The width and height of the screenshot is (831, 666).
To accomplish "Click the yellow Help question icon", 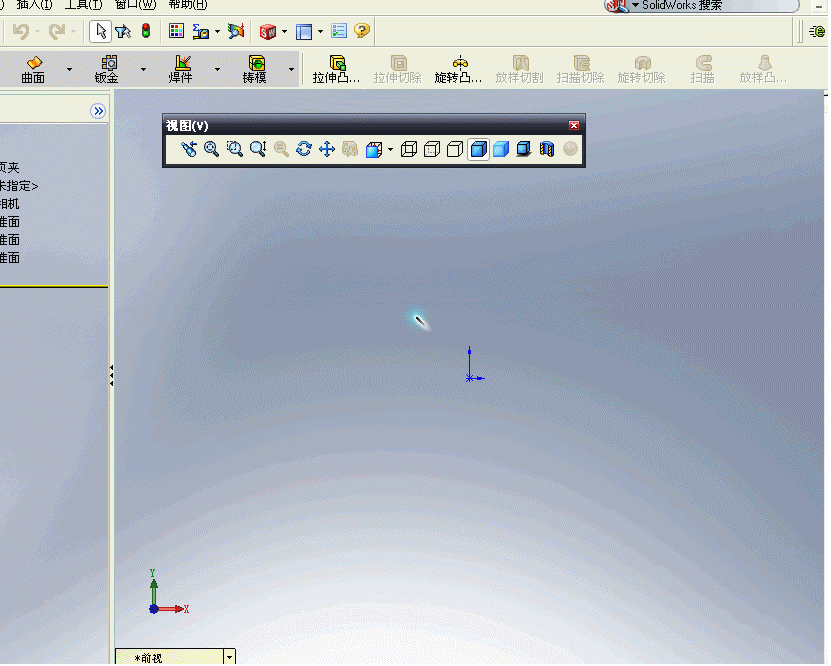I will click(362, 30).
